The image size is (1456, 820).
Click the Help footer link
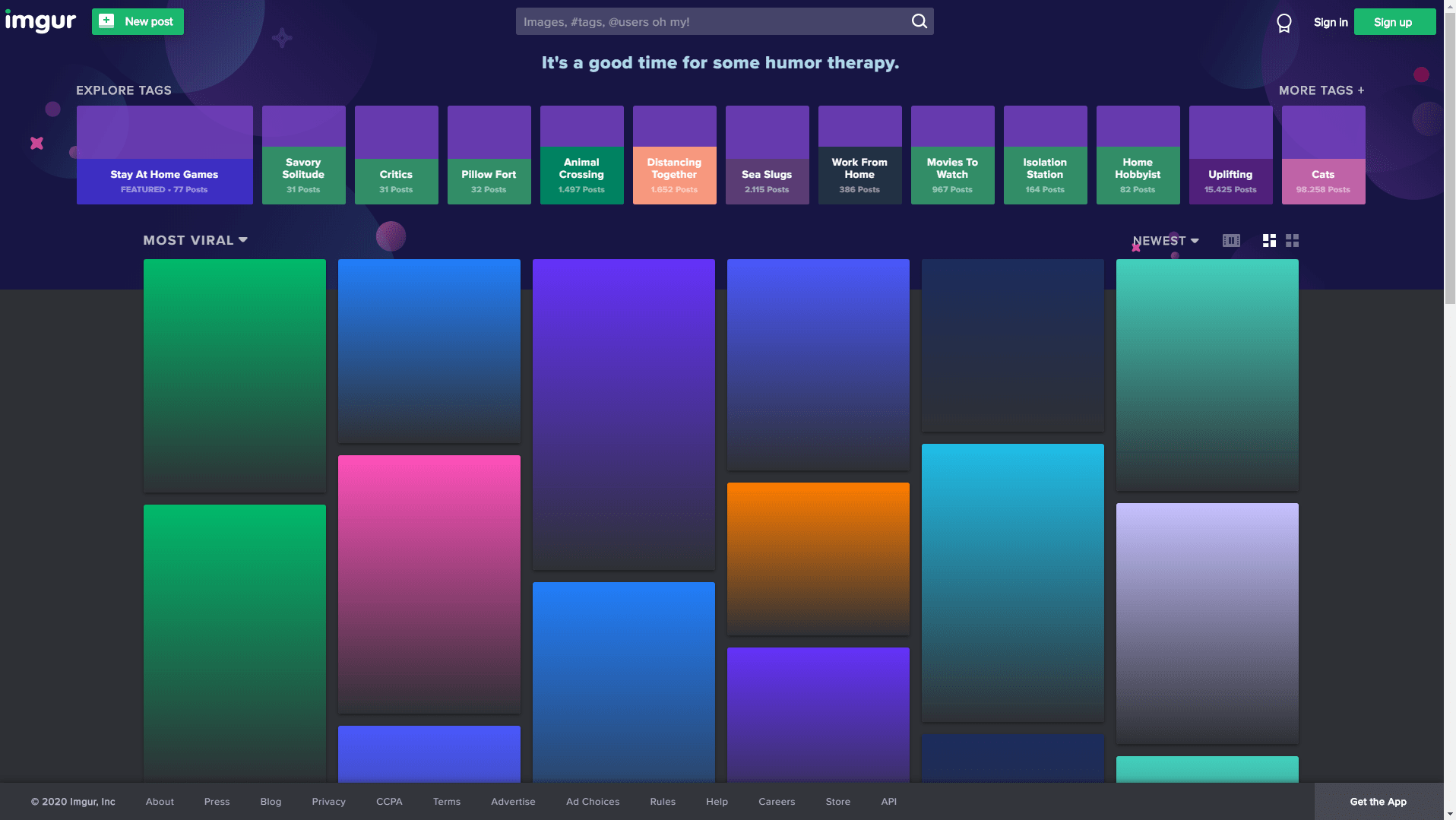coord(717,802)
